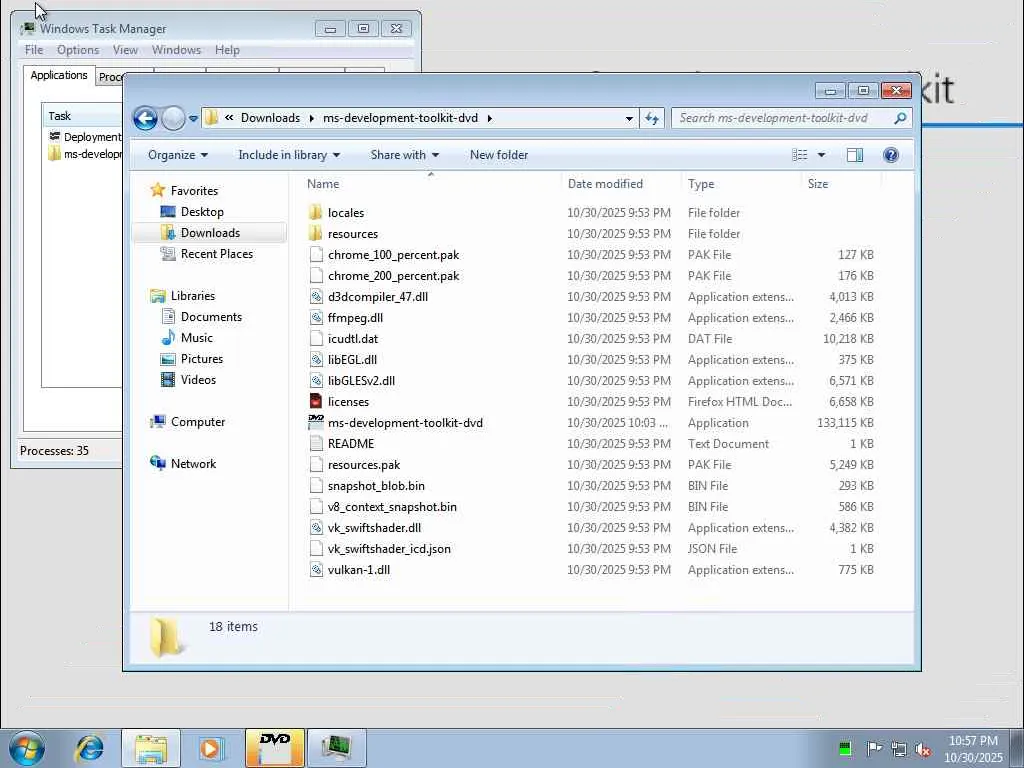
Task: Select the vk_swiftshader.dll file icon
Action: (x=316, y=528)
